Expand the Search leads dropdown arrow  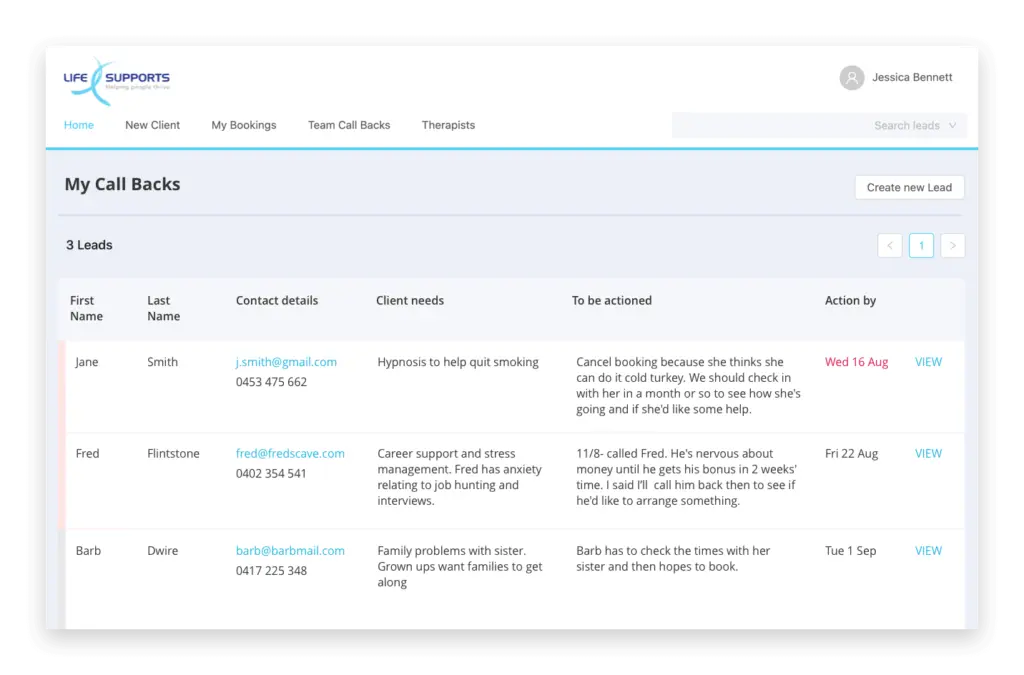[x=952, y=125]
